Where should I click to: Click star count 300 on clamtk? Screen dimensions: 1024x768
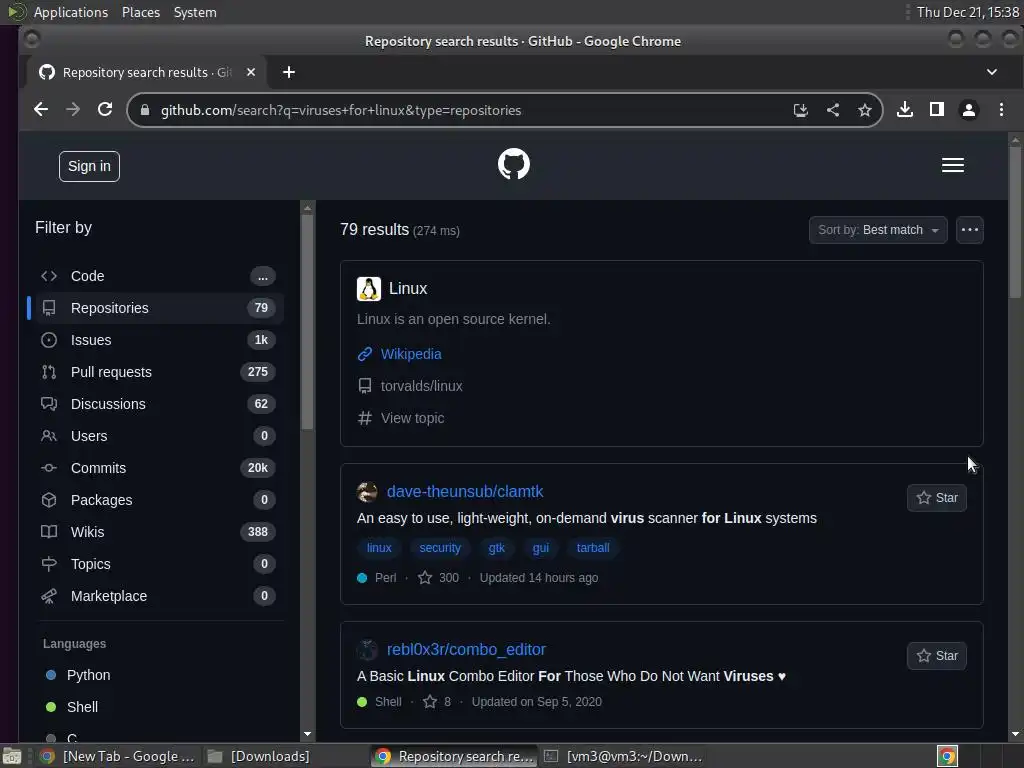click(x=439, y=578)
